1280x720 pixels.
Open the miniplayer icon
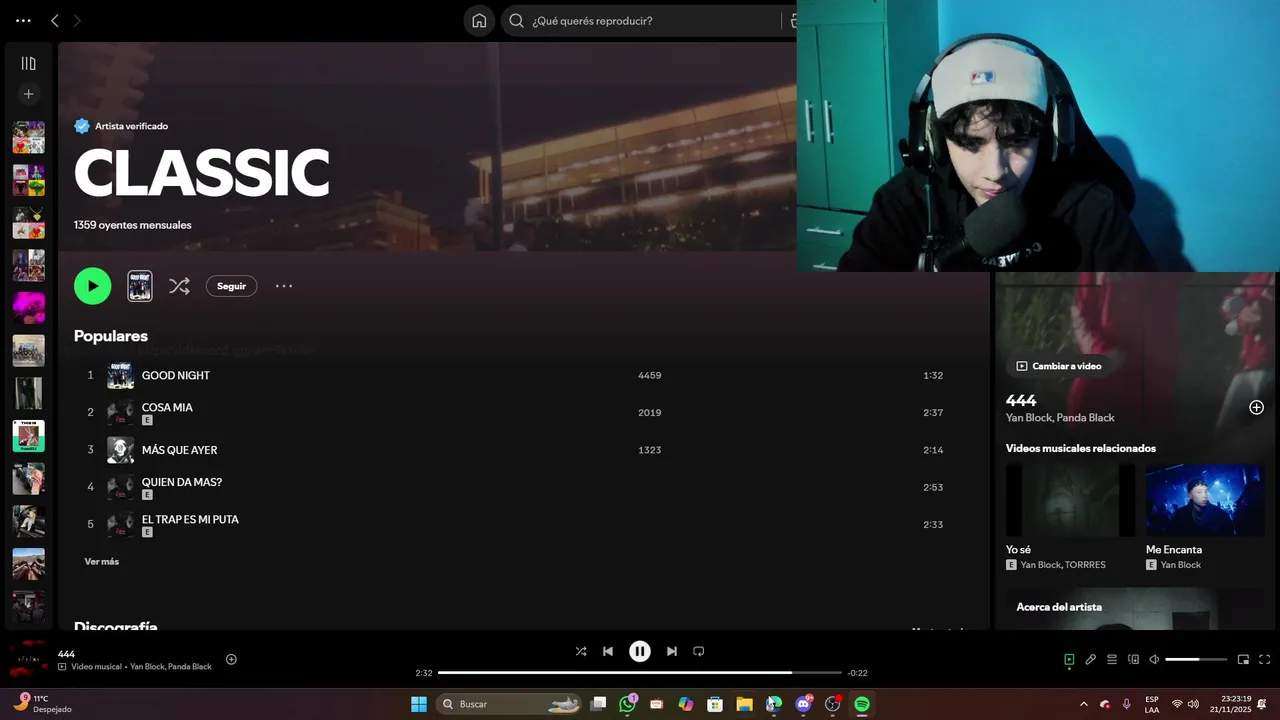(1243, 660)
